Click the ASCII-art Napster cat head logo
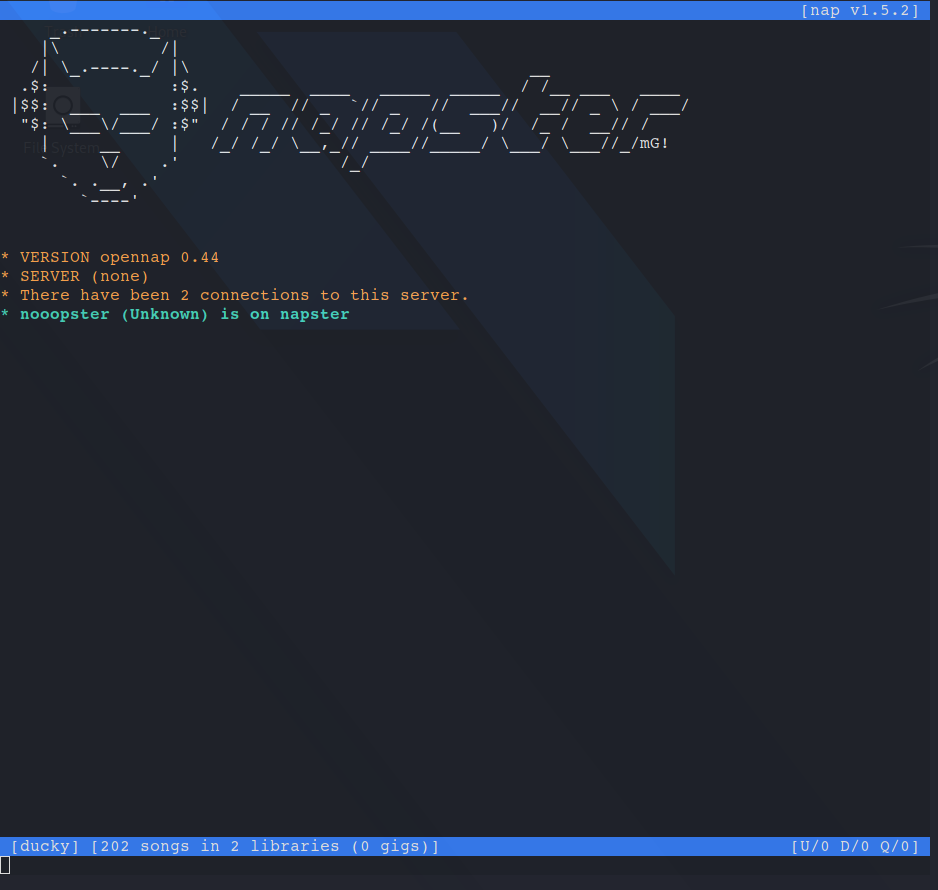938x890 pixels. [110, 115]
